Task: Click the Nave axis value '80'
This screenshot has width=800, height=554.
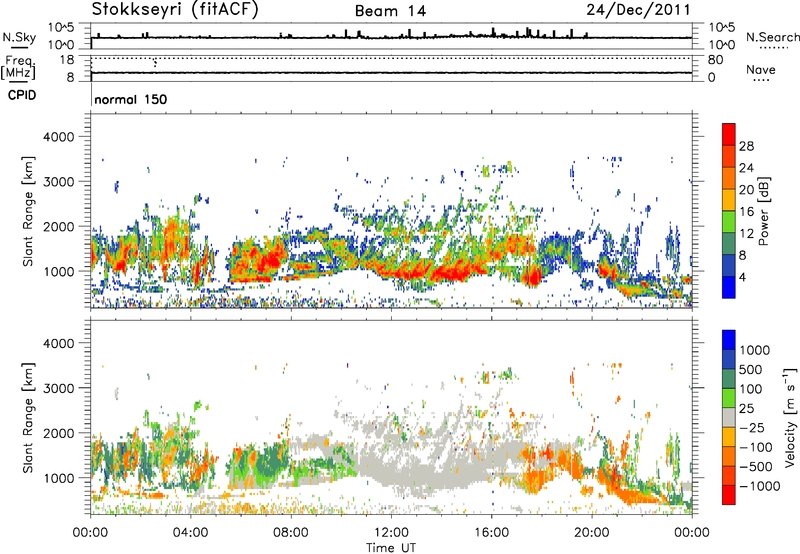Action: (715, 60)
